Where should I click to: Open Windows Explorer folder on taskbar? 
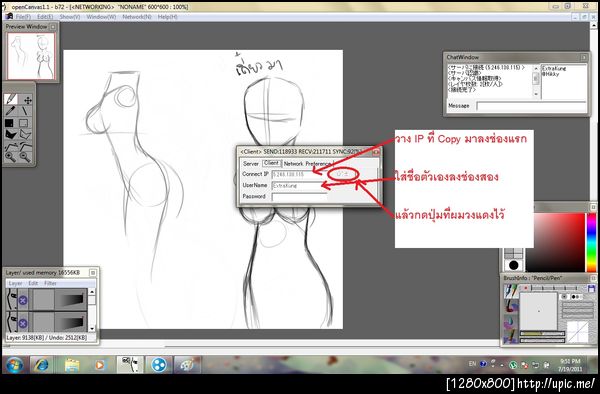(72, 365)
